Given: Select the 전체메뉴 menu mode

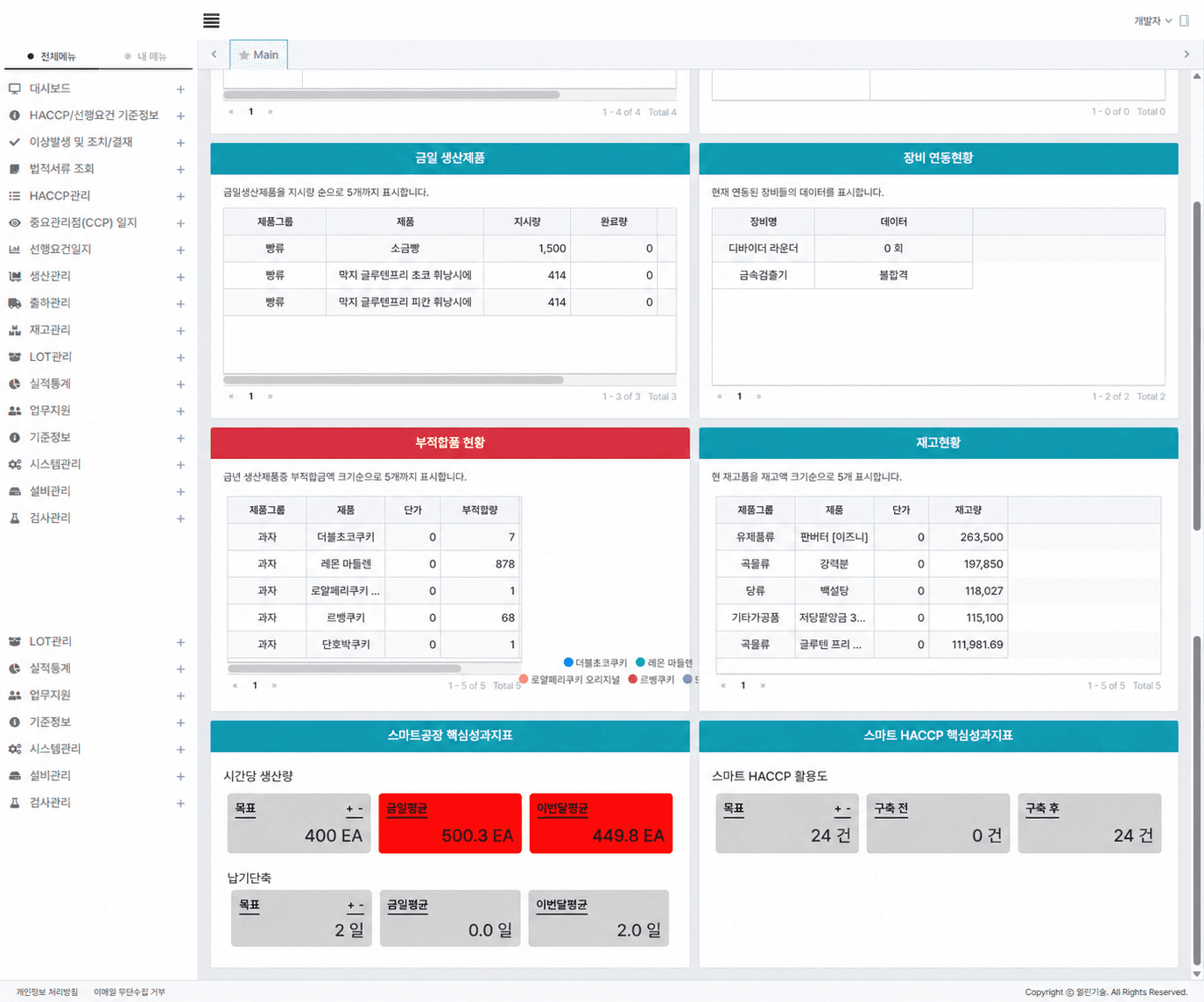Looking at the screenshot, I should coord(51,56).
